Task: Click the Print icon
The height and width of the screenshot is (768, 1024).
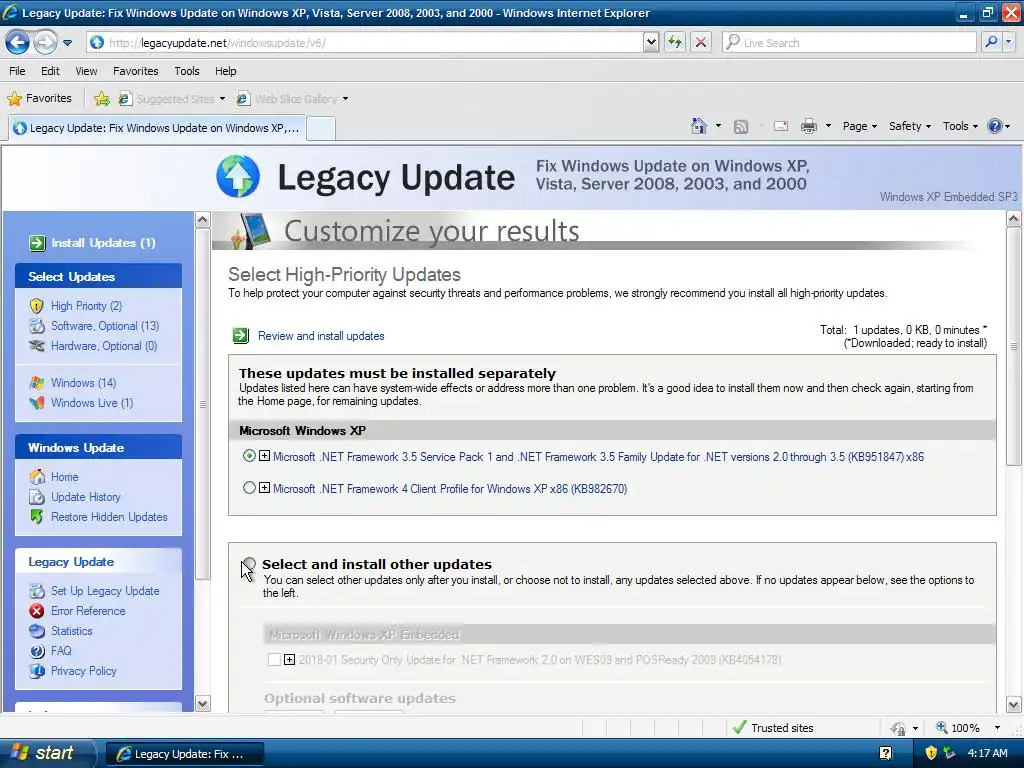Action: 808,126
